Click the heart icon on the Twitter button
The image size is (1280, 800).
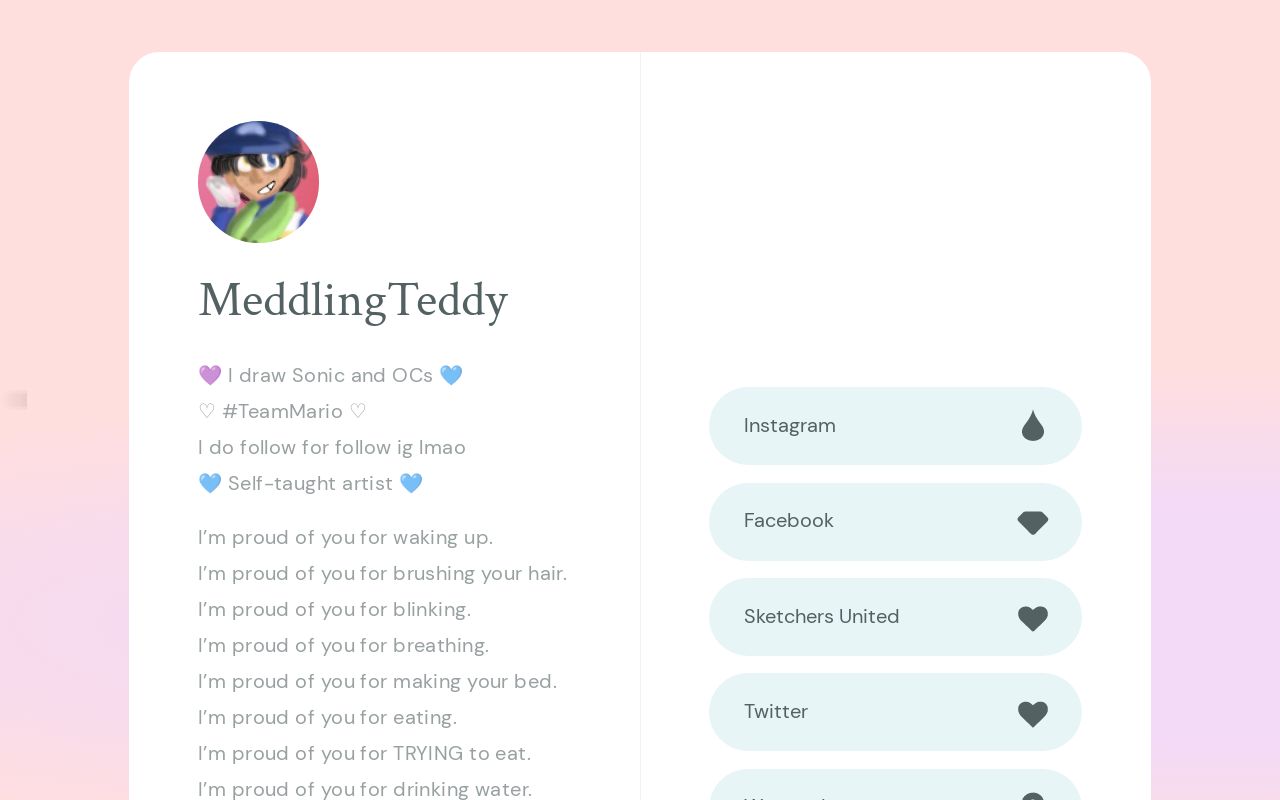pyautogui.click(x=1033, y=713)
